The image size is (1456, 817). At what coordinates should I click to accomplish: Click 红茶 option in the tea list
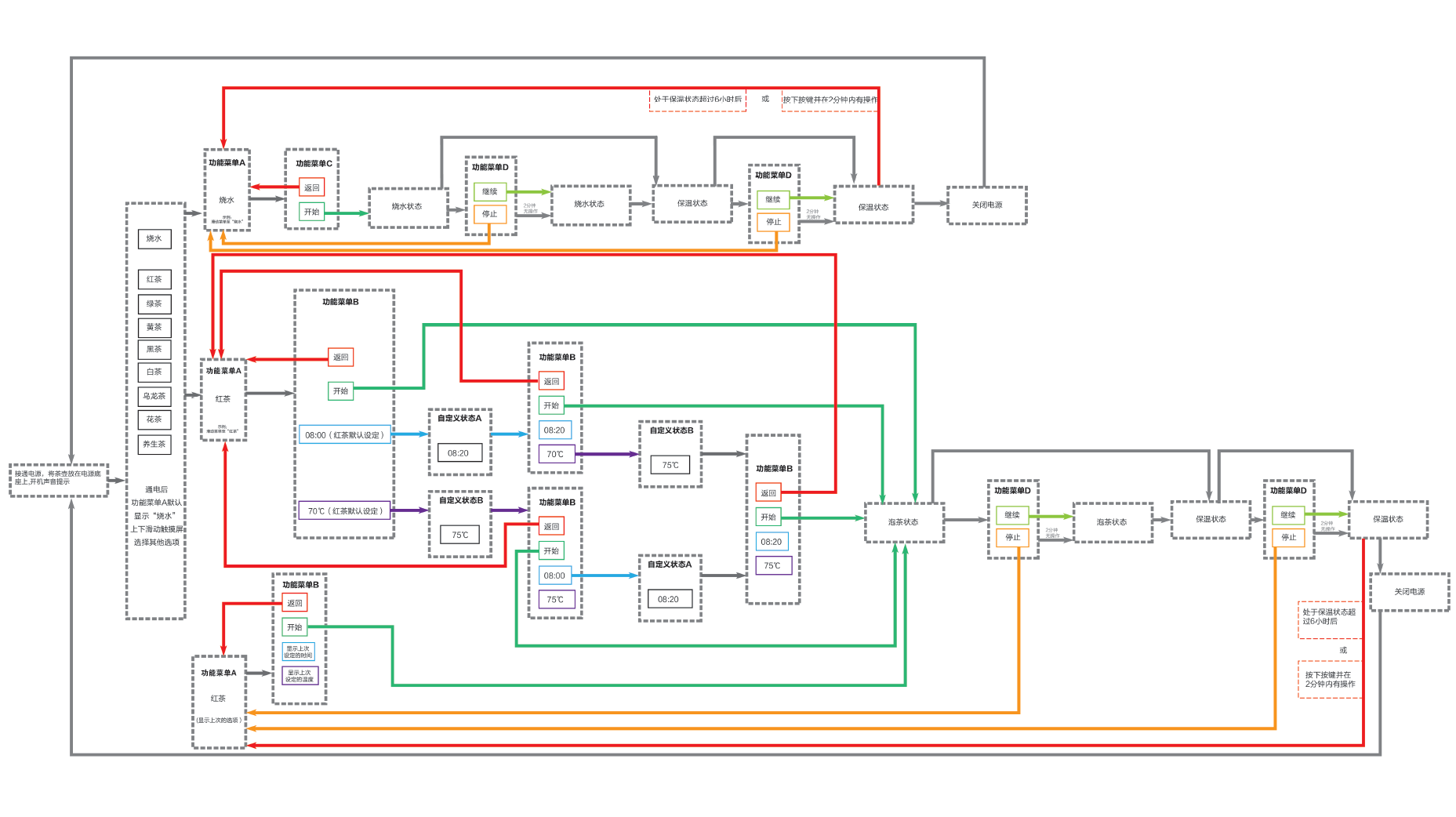click(154, 279)
